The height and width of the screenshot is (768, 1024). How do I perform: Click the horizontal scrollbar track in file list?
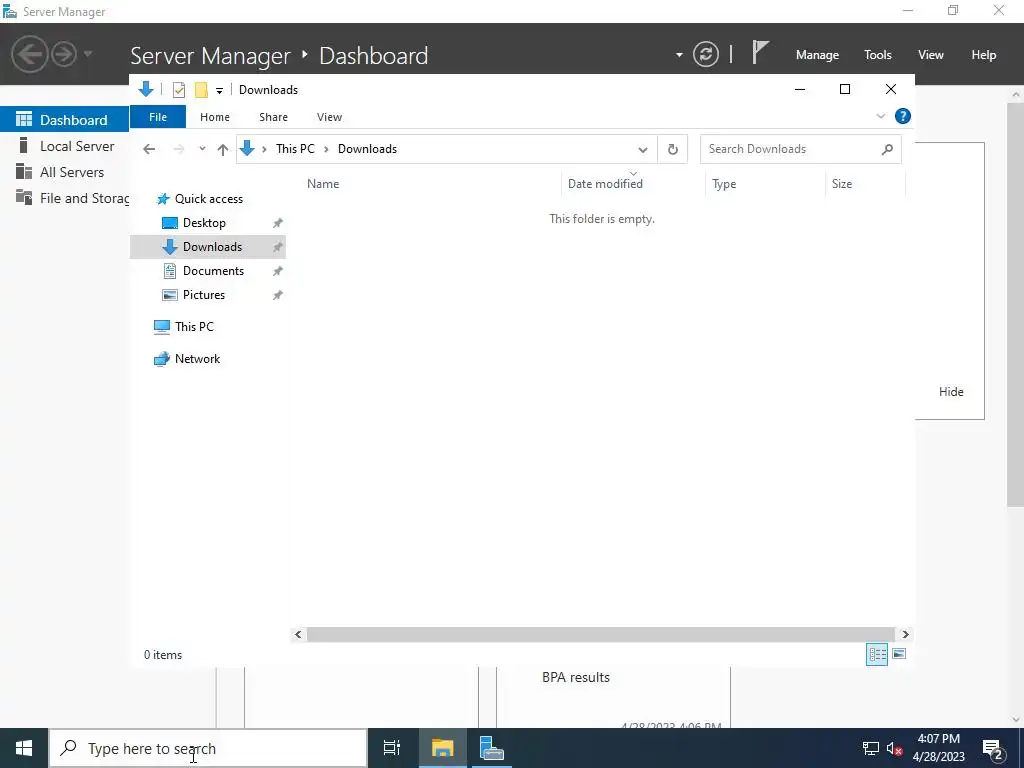(600, 634)
